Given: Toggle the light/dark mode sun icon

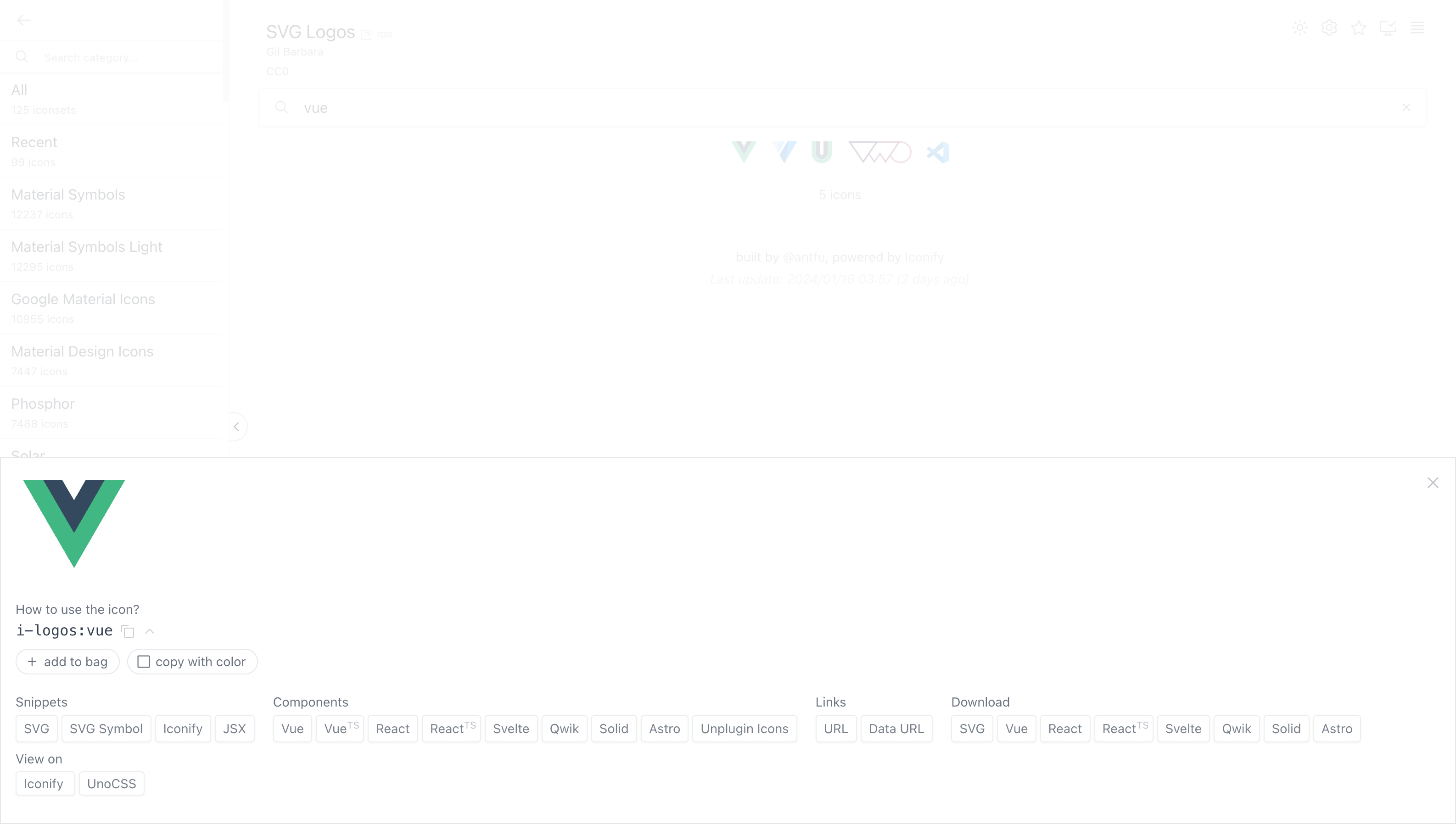Looking at the screenshot, I should (1300, 28).
